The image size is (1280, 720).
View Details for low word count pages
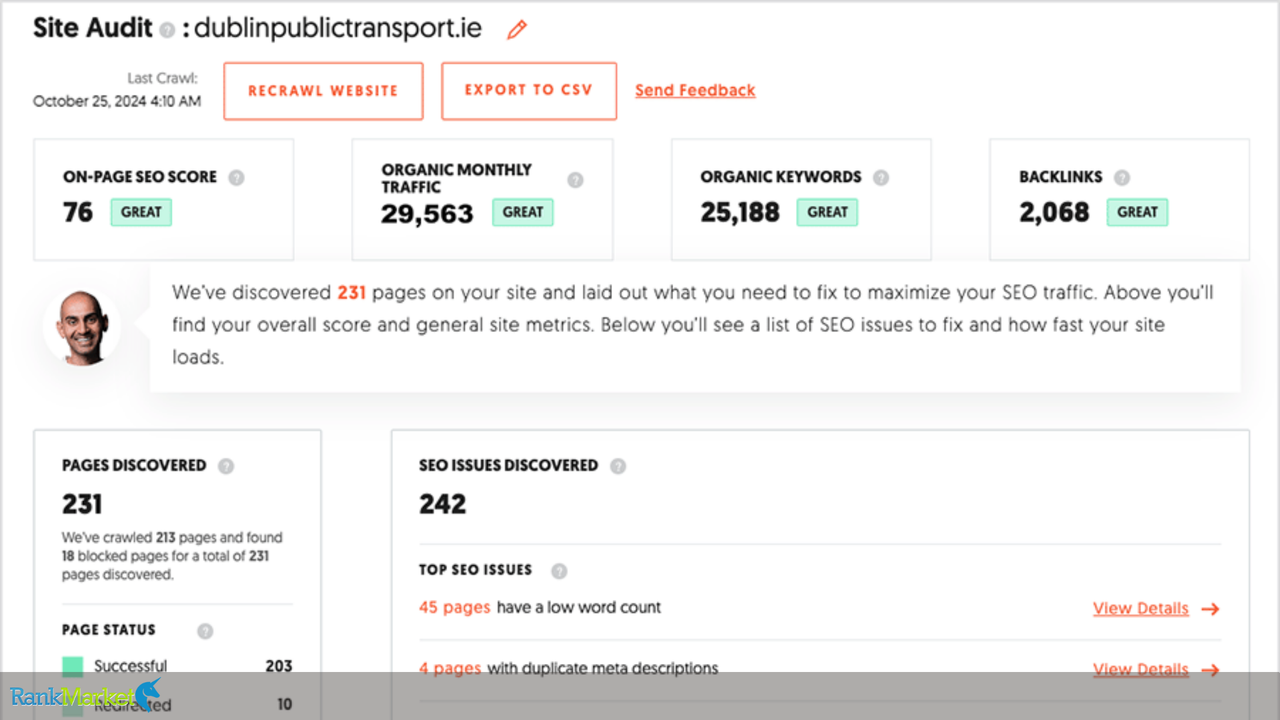click(x=1141, y=609)
